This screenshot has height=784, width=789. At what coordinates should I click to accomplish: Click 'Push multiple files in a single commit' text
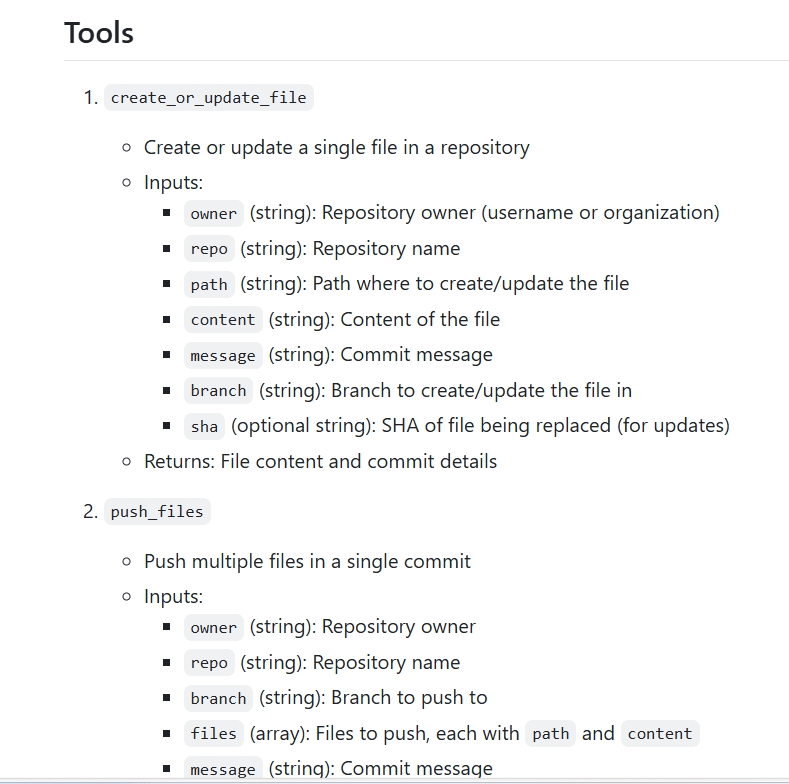coord(307,562)
